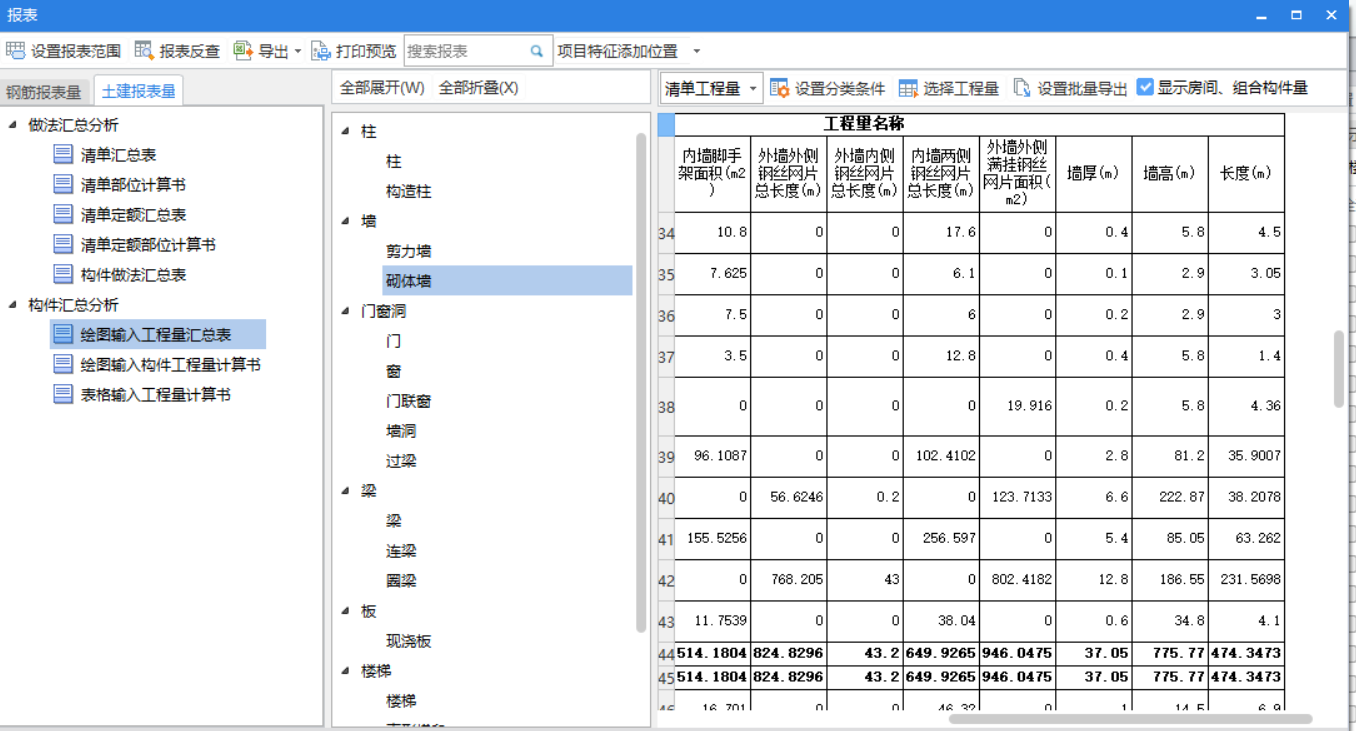Collapse the 板 category group
The width and height of the screenshot is (1356, 731).
point(345,611)
